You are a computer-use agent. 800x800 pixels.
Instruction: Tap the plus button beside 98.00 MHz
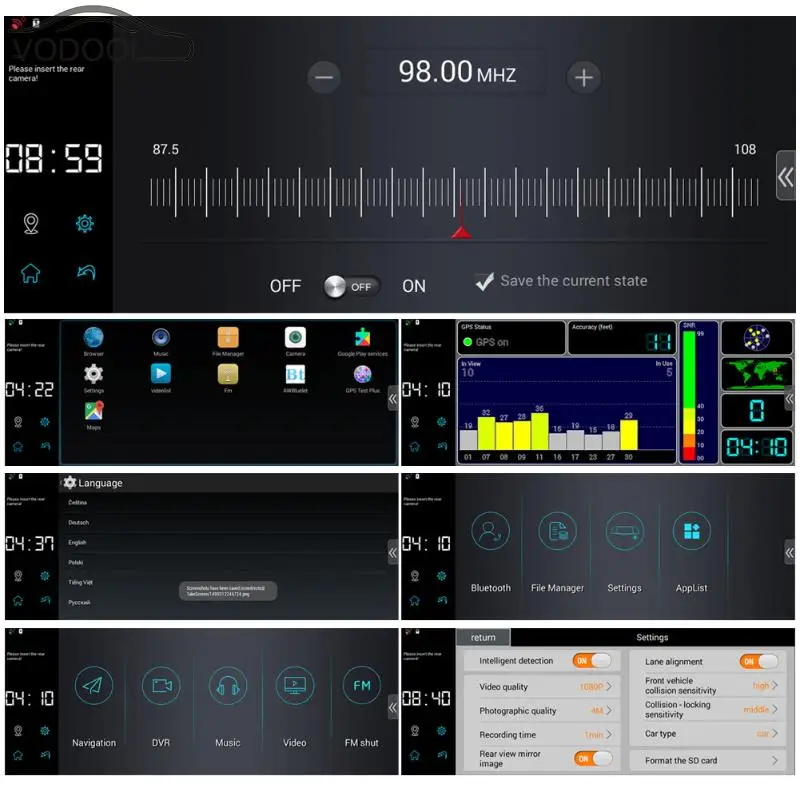click(584, 78)
